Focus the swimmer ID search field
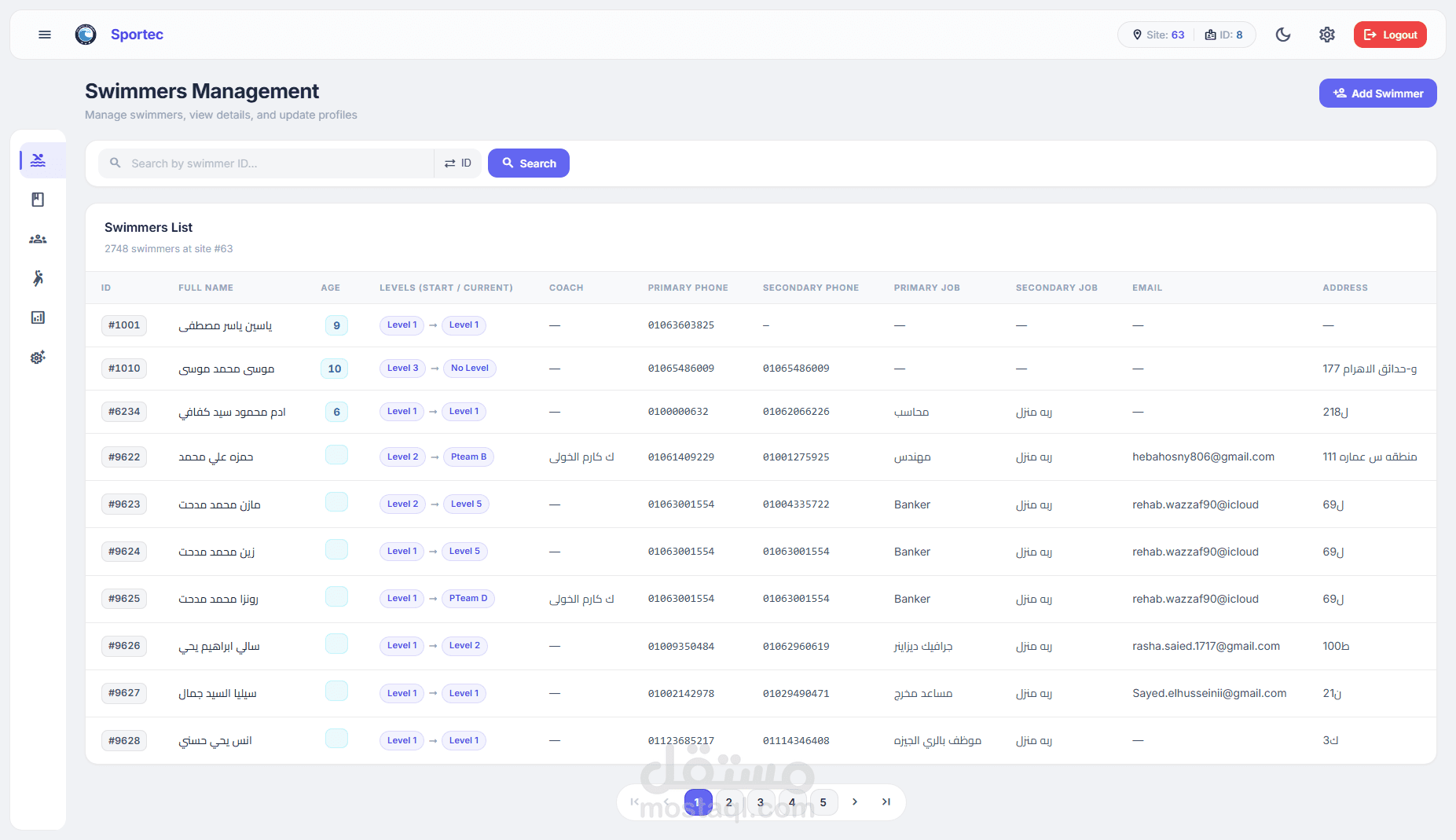This screenshot has width=1456, height=840. (x=266, y=163)
